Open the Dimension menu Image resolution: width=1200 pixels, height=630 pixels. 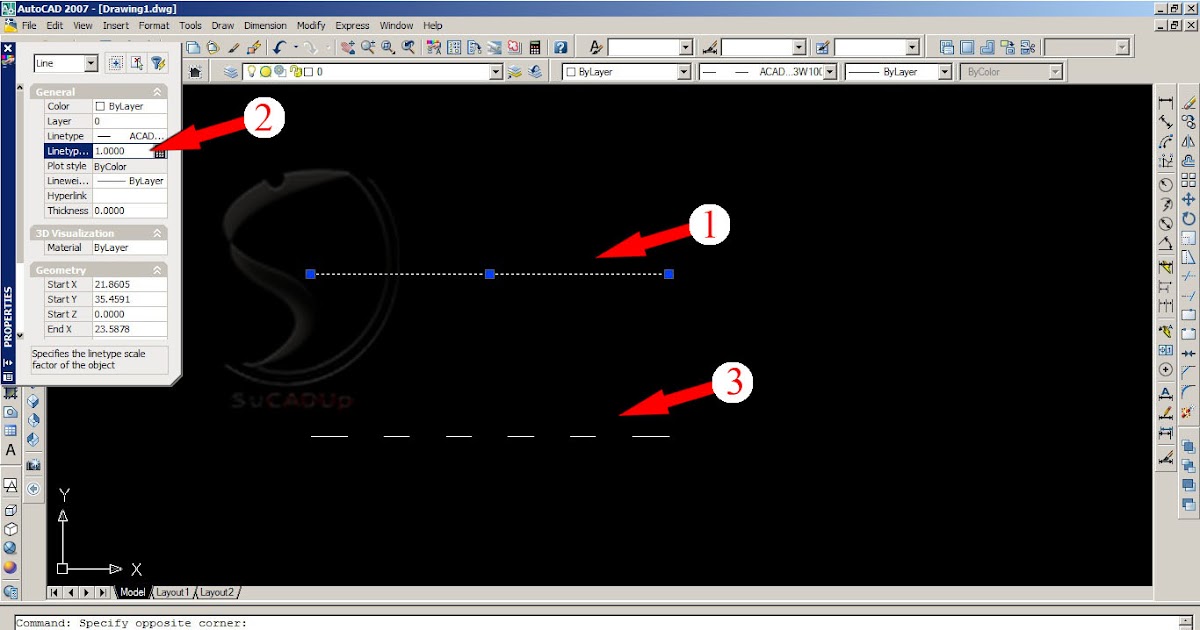tap(265, 25)
